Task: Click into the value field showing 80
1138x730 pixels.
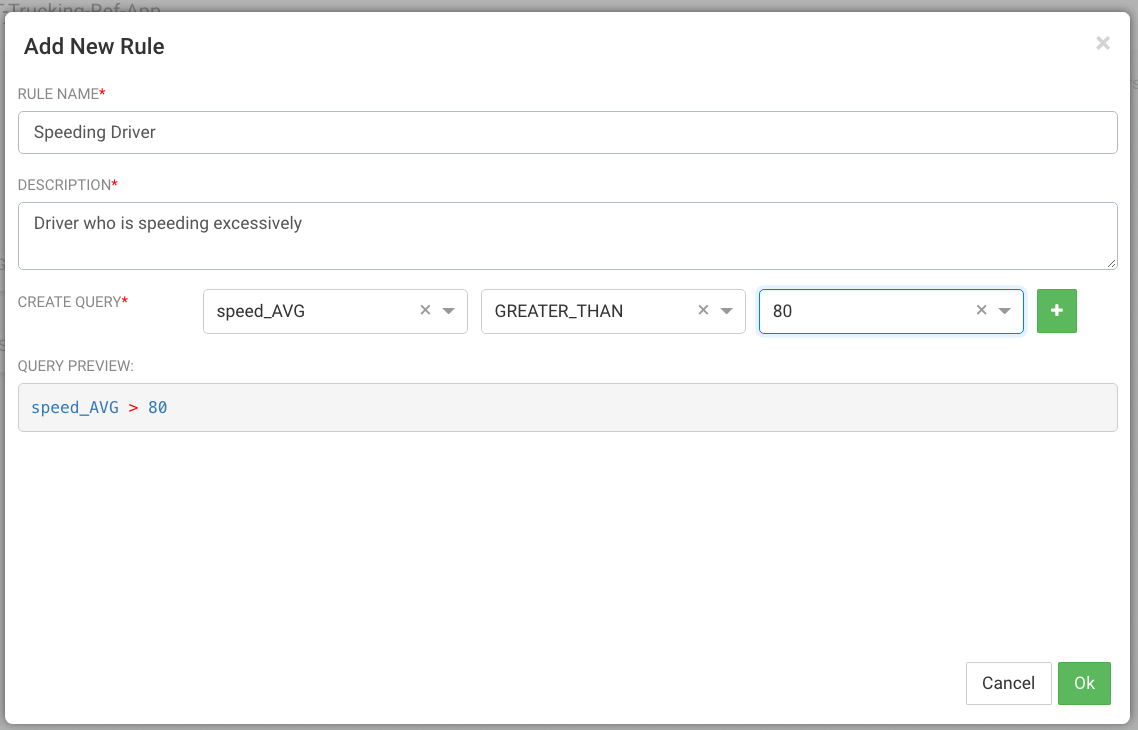Action: pyautogui.click(x=860, y=311)
